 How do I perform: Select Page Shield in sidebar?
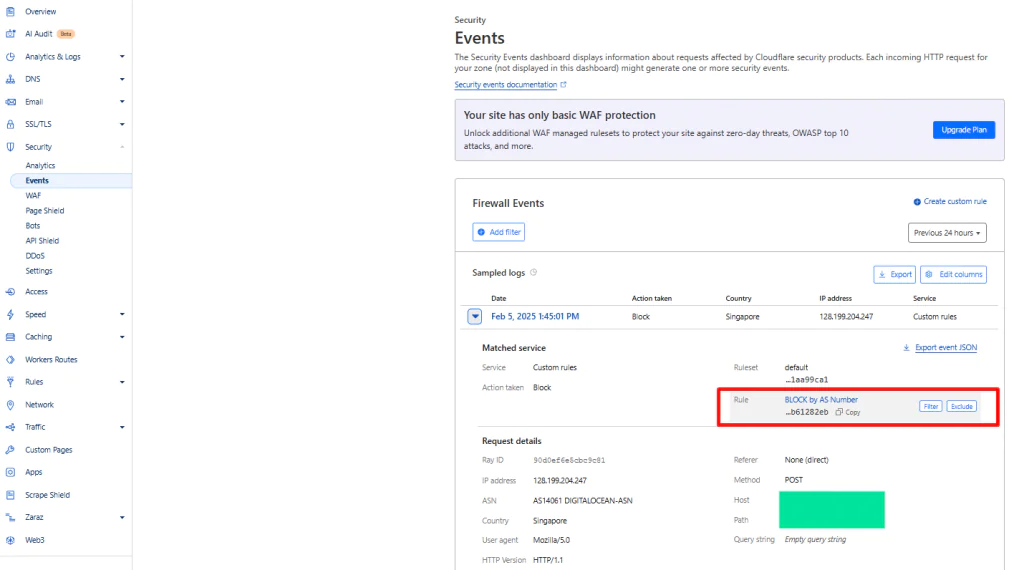44,210
